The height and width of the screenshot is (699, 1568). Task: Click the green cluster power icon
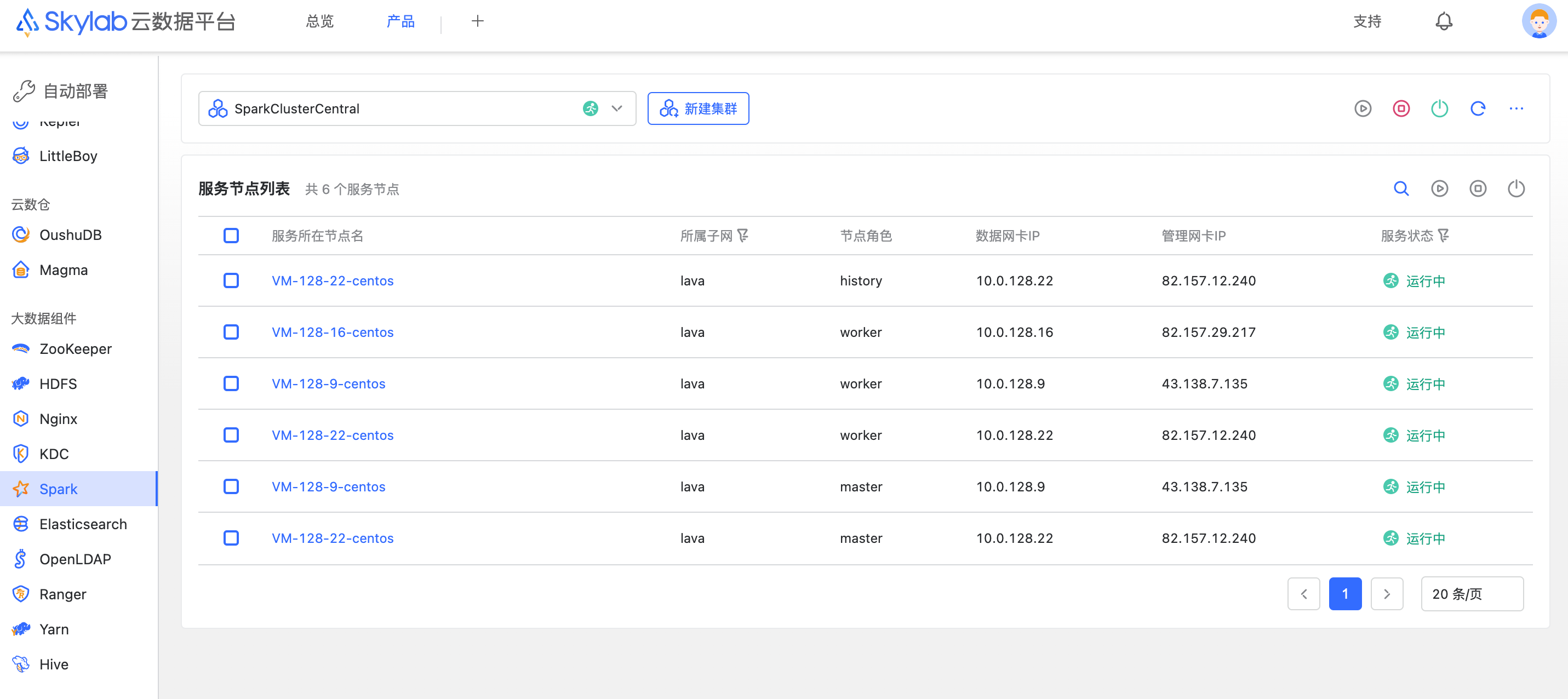pos(1440,108)
